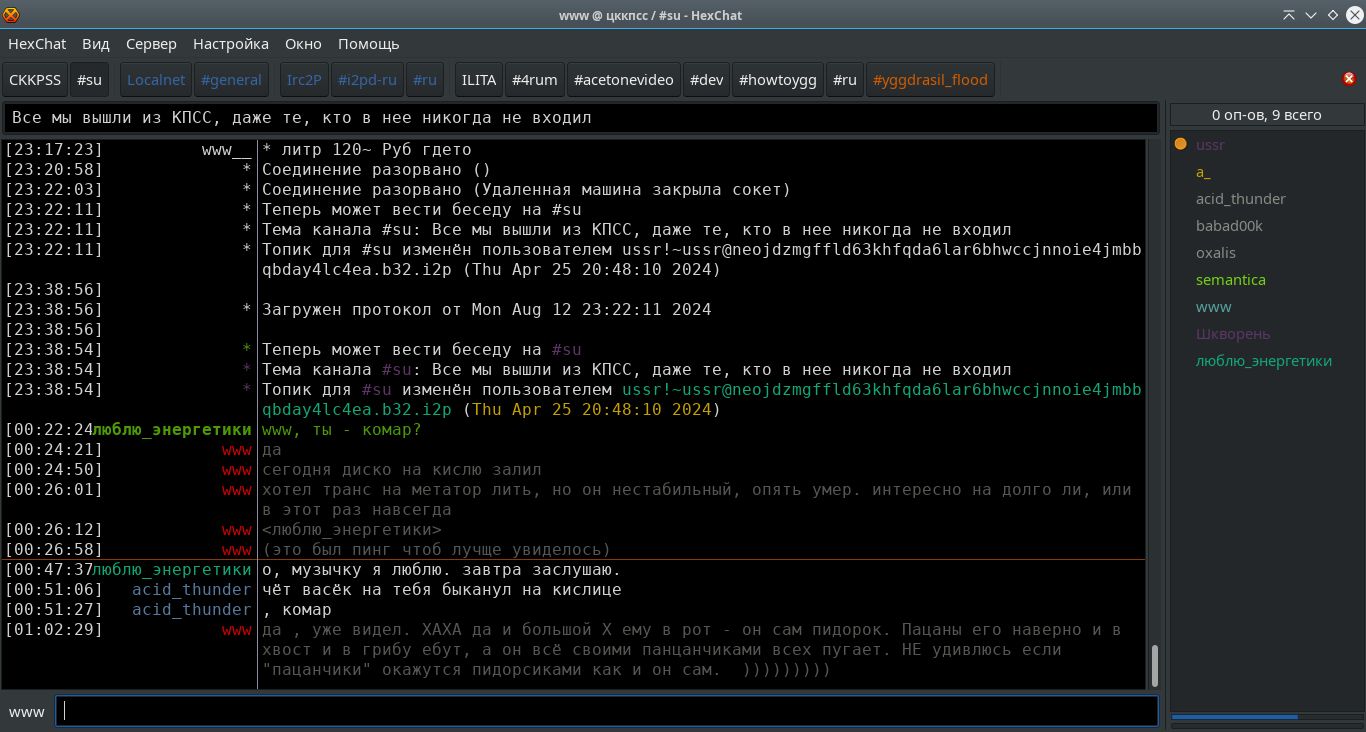Click message '(это был пинг чтоб лучше увиделось)'

tap(436, 550)
